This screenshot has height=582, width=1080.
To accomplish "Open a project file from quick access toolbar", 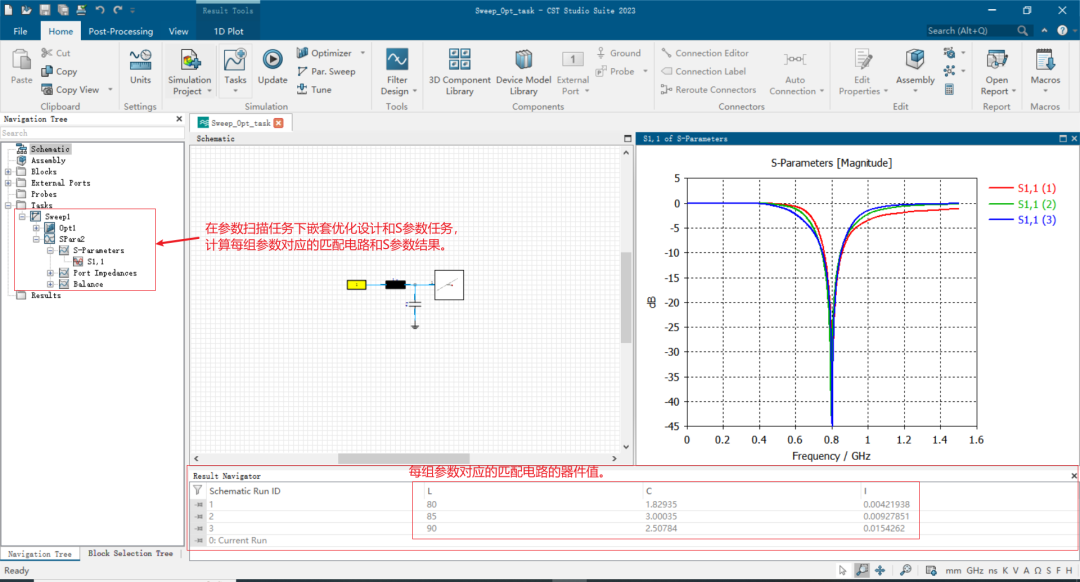I will point(27,10).
